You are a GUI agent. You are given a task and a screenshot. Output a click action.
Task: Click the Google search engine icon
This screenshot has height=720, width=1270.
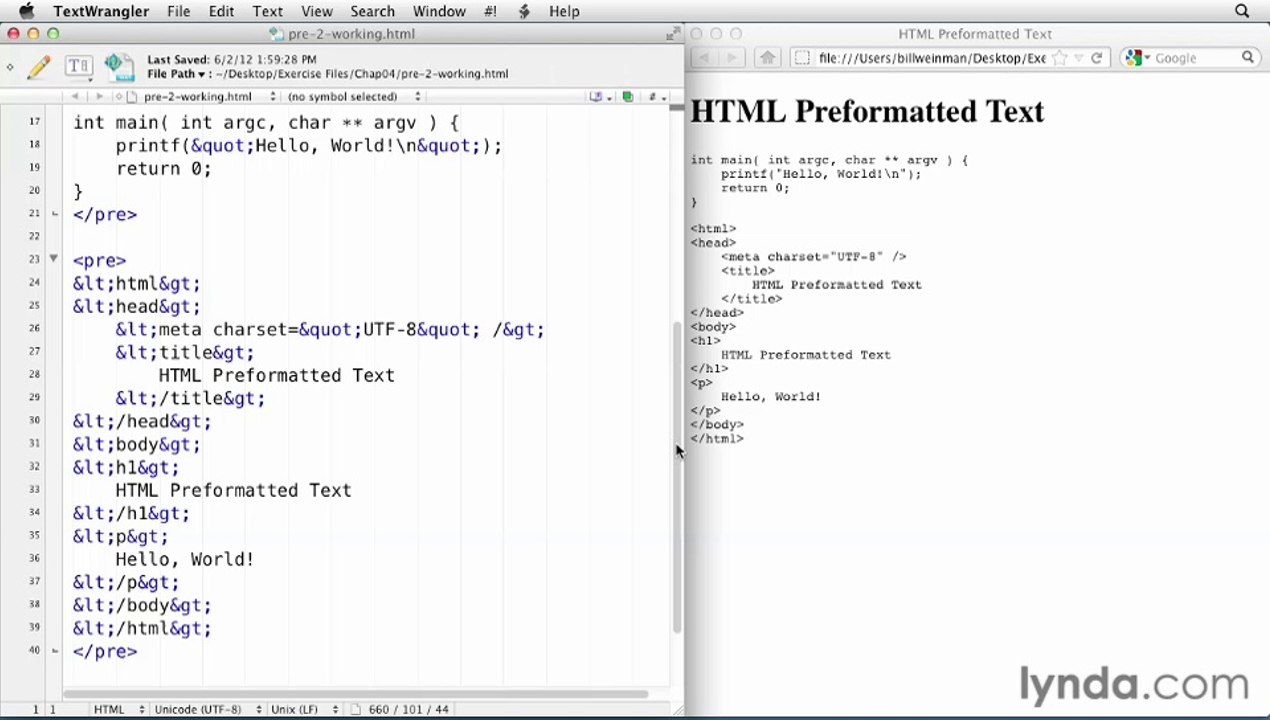coord(1133,58)
